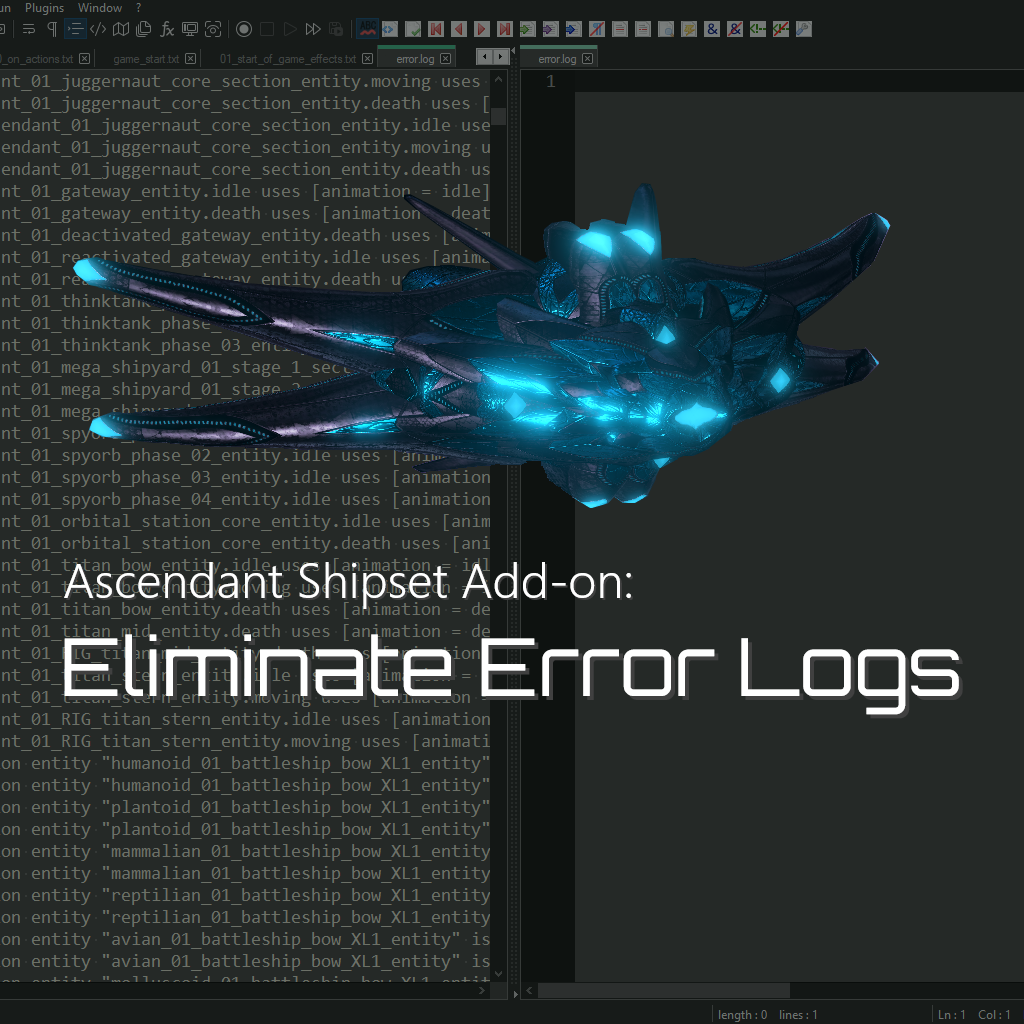Click right editor horizontal scrollbar left arrow
The width and height of the screenshot is (1024, 1024).
(529, 991)
